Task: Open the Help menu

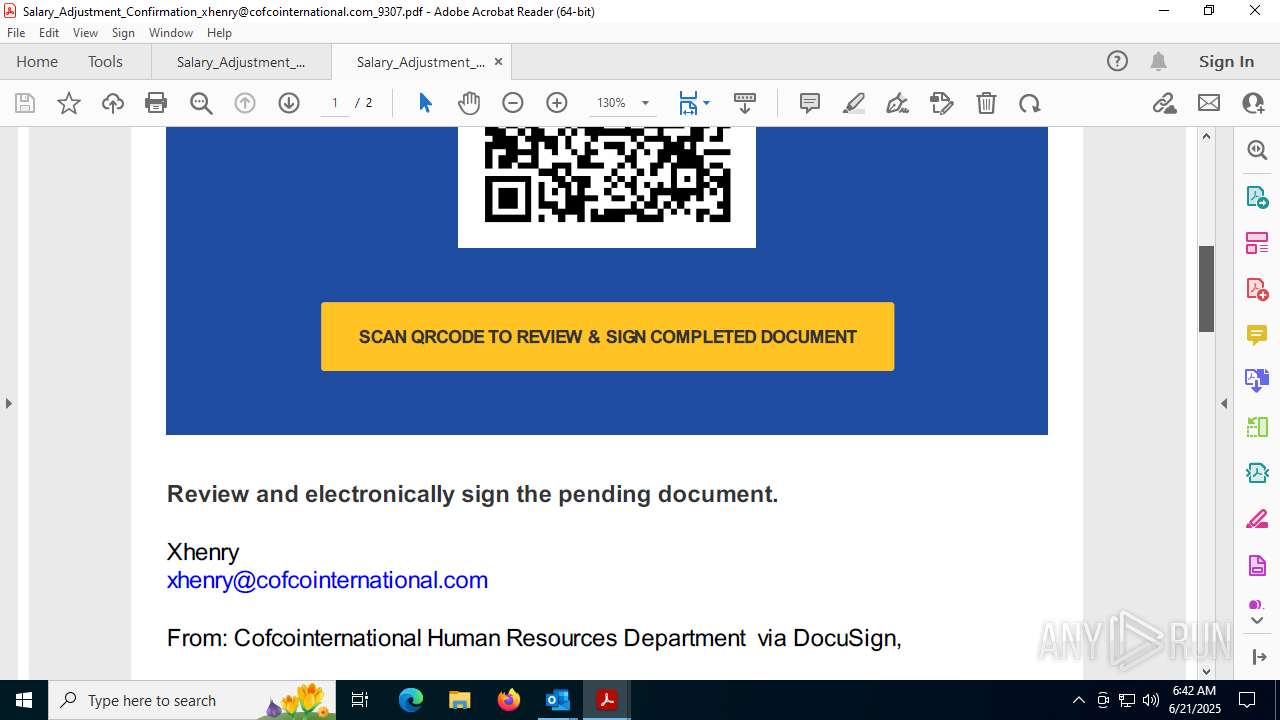Action: pos(219,33)
